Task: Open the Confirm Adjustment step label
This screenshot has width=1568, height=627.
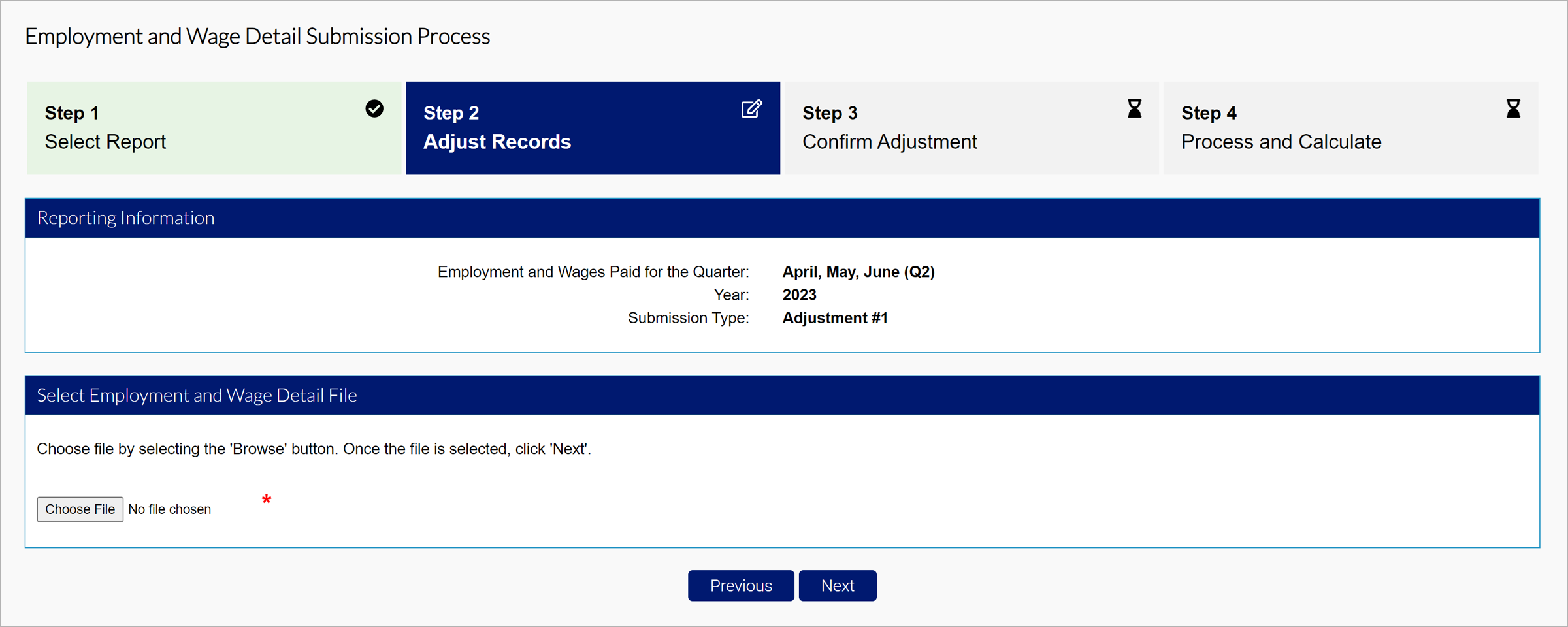Action: click(889, 142)
